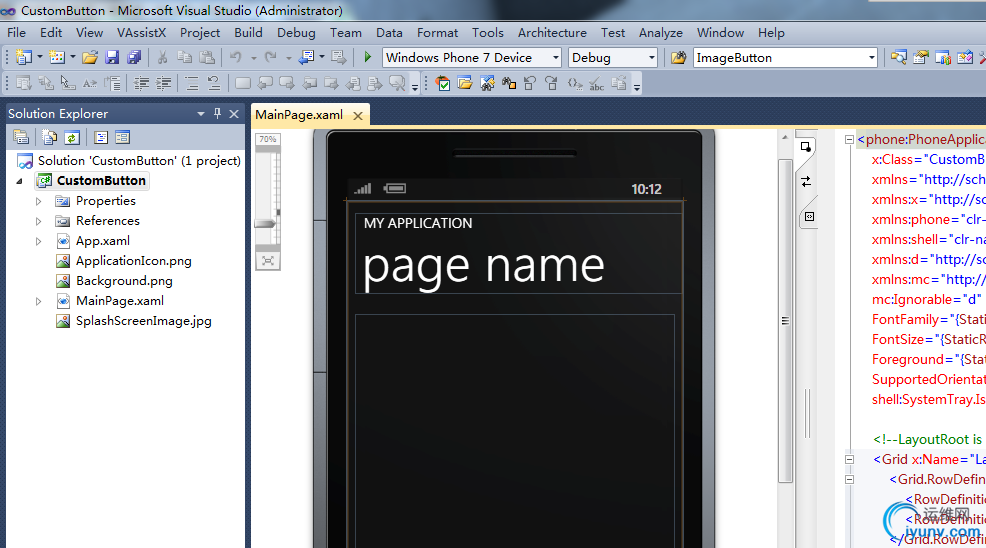The width and height of the screenshot is (986, 548).
Task: Click the Navigate Backward icon
Action: point(306,57)
